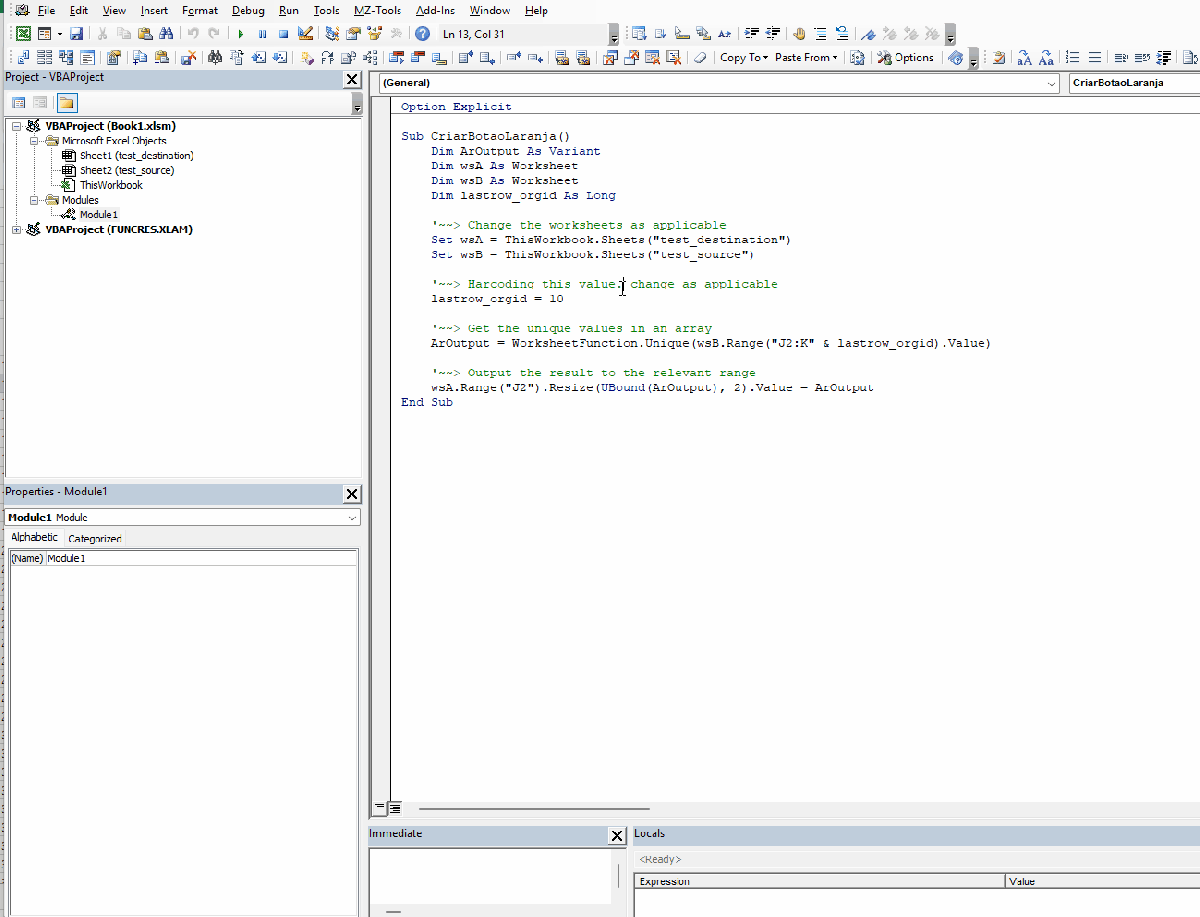1200x917 pixels.
Task: Open the Copy To dropdown
Action: 744,58
